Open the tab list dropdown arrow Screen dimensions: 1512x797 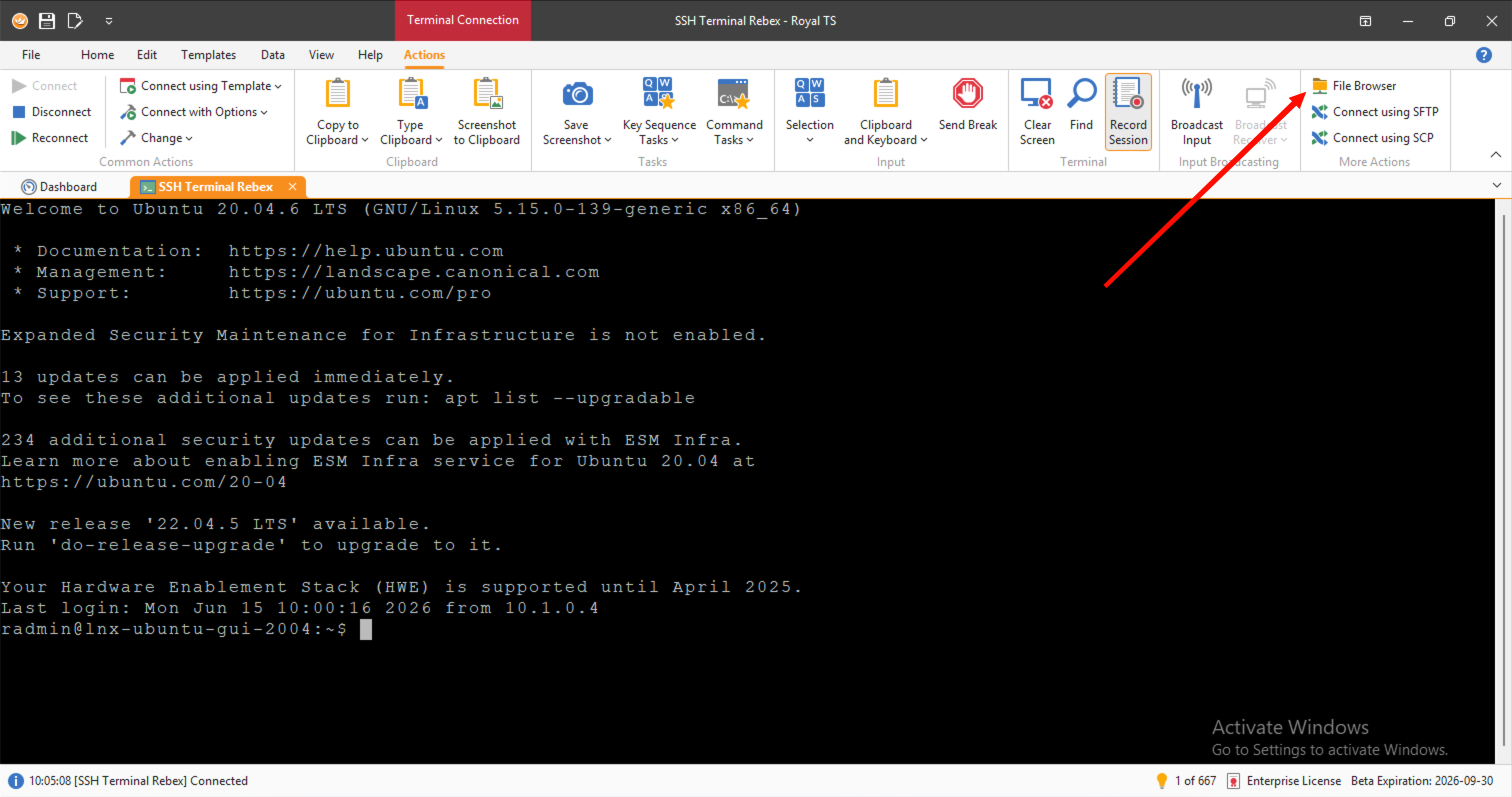(x=1496, y=185)
